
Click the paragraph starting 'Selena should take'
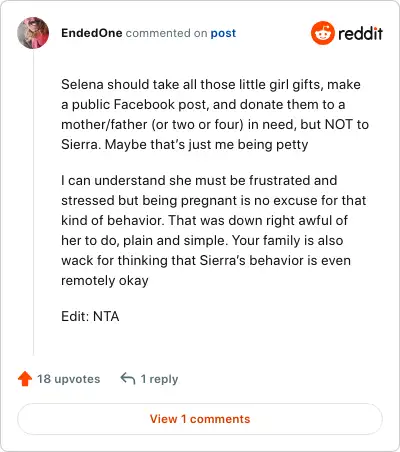click(x=215, y=114)
